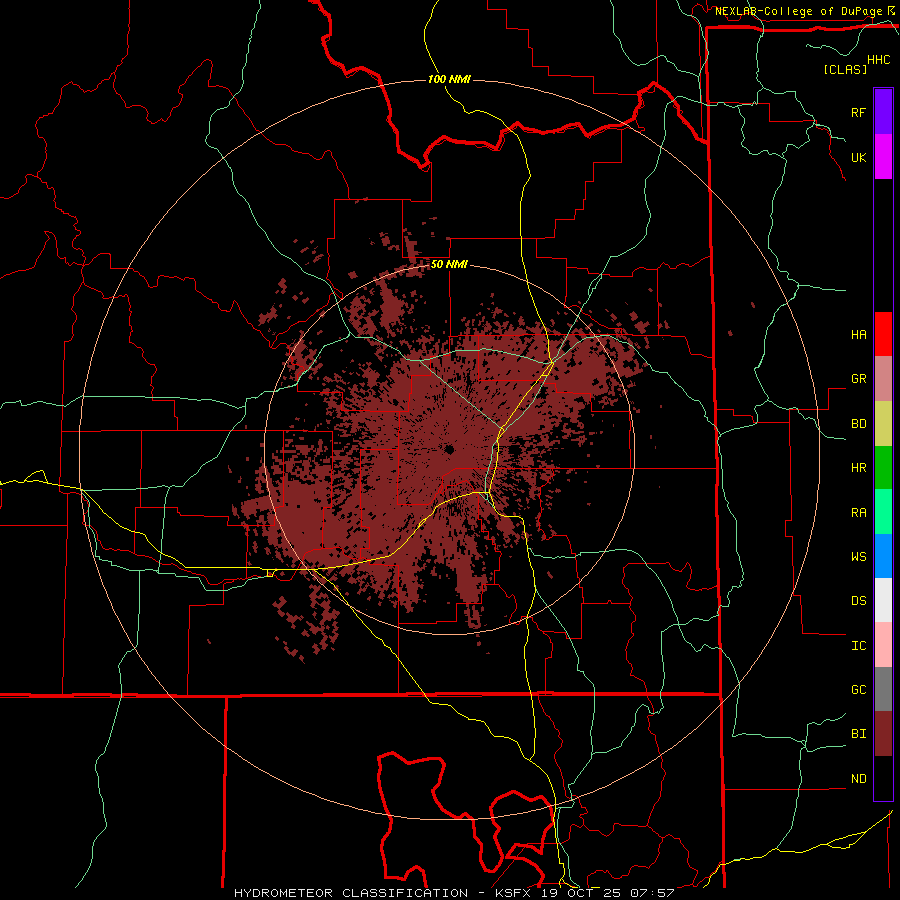Click the RF purple legend swatch
This screenshot has width=900, height=900.
pyautogui.click(x=883, y=112)
